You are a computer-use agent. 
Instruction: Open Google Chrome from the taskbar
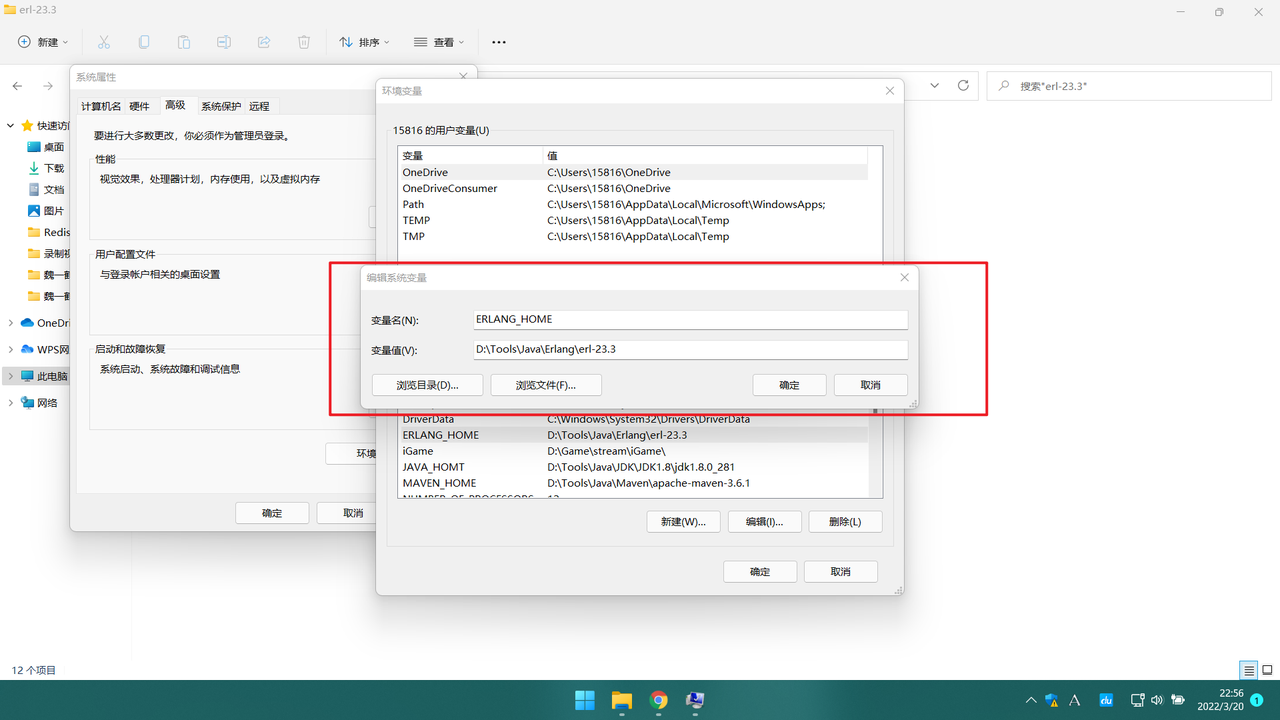coord(658,700)
